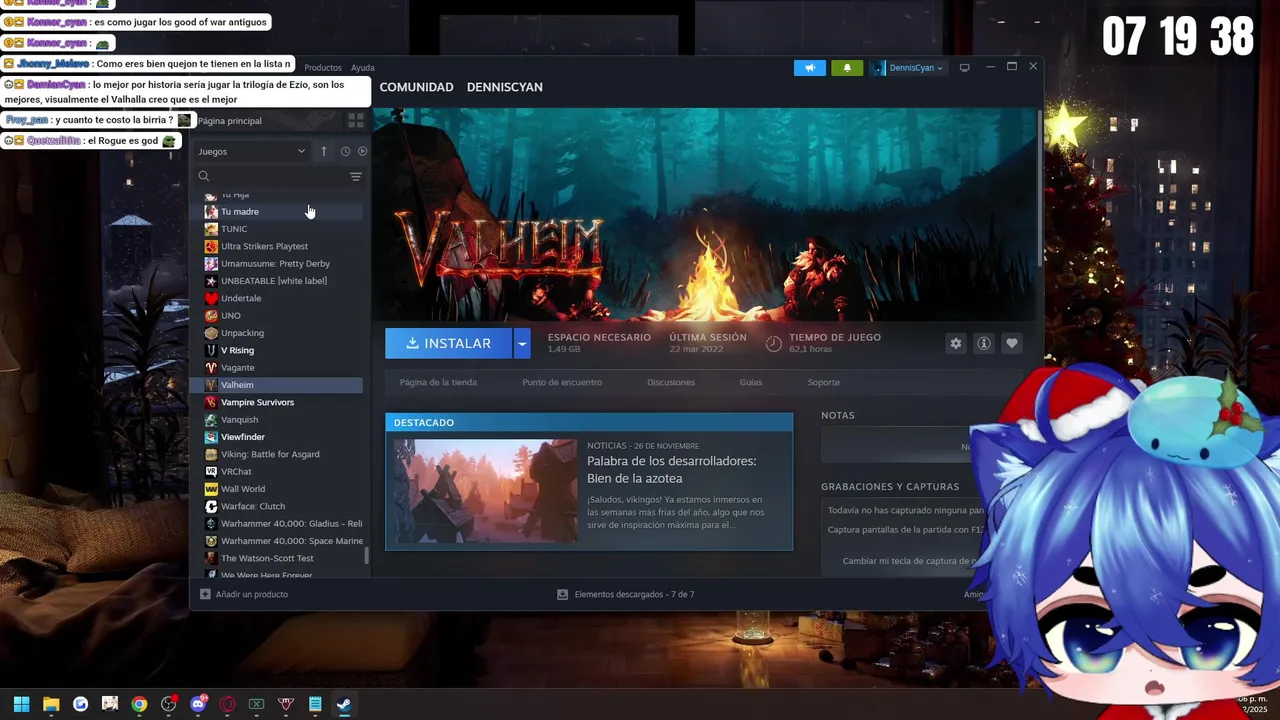Select Tu madre in game list
The height and width of the screenshot is (720, 1280).
tap(276, 211)
